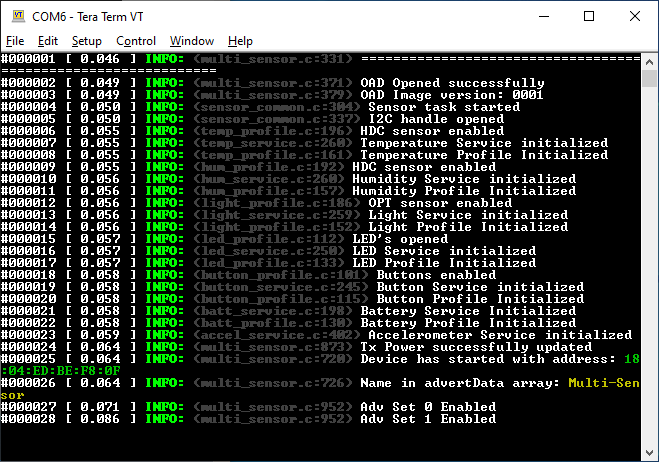This screenshot has width=659, height=462.
Task: Click '(accel_service.c:402)' source reference
Action: (x=276, y=335)
